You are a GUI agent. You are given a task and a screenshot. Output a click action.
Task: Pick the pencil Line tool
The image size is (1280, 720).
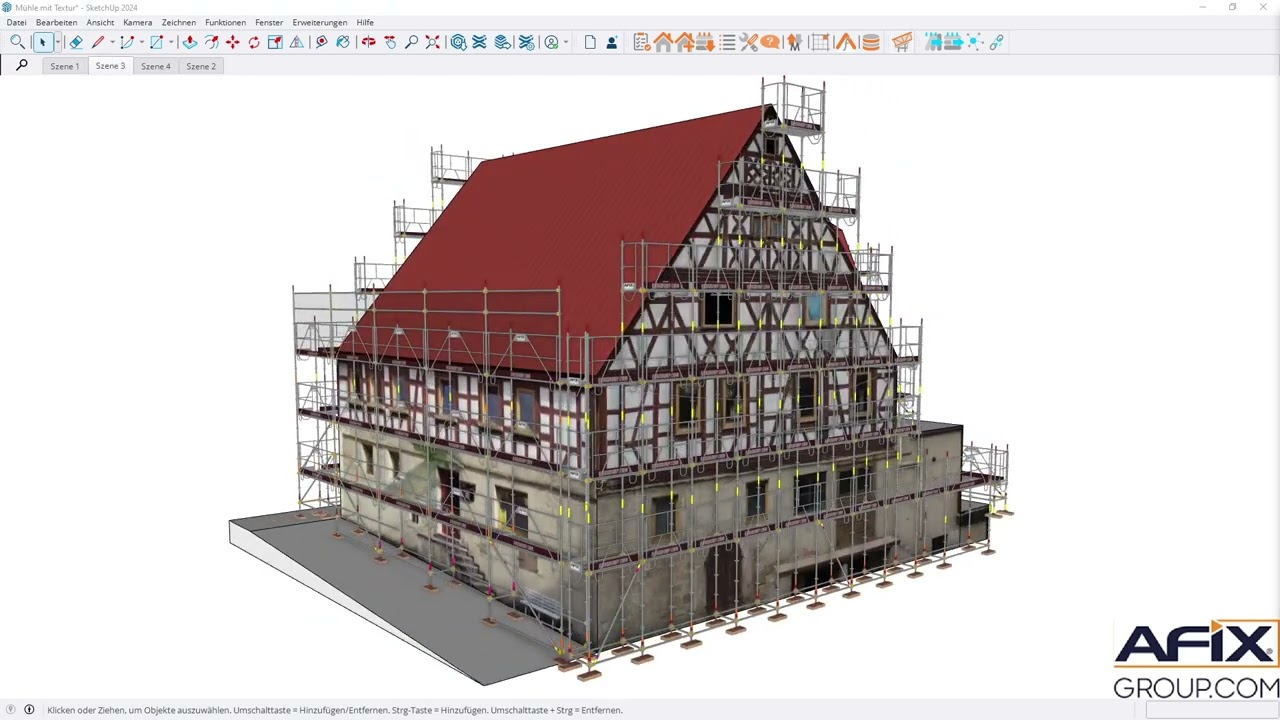click(98, 42)
